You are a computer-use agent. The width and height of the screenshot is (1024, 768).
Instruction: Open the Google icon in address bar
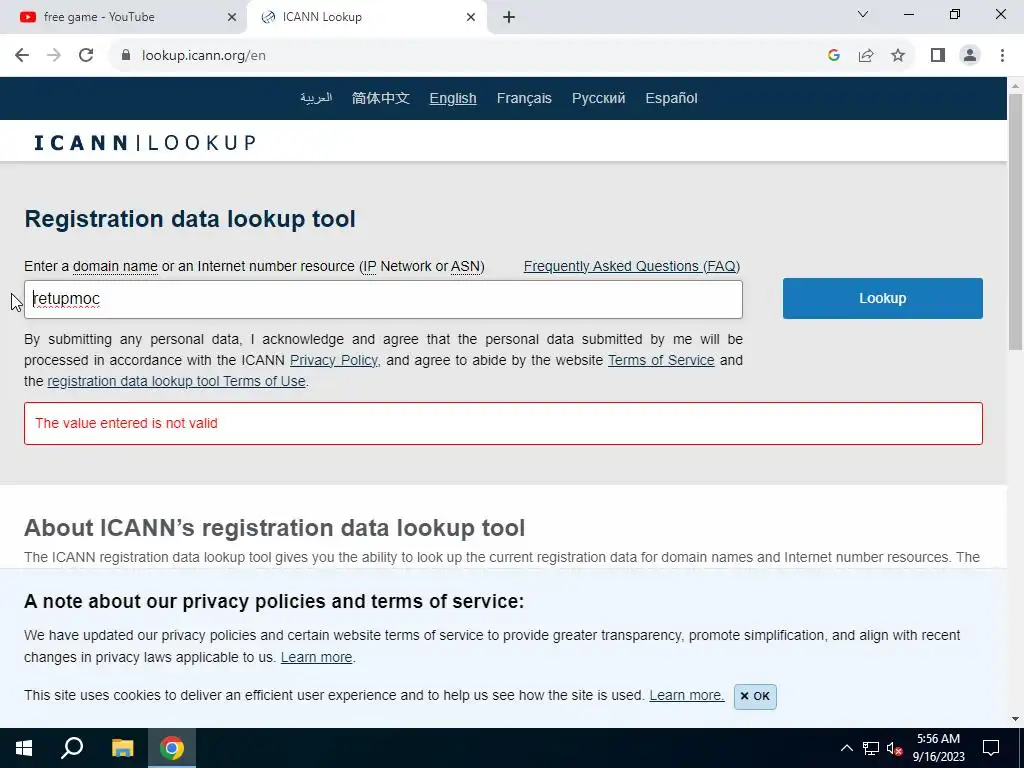pos(833,56)
